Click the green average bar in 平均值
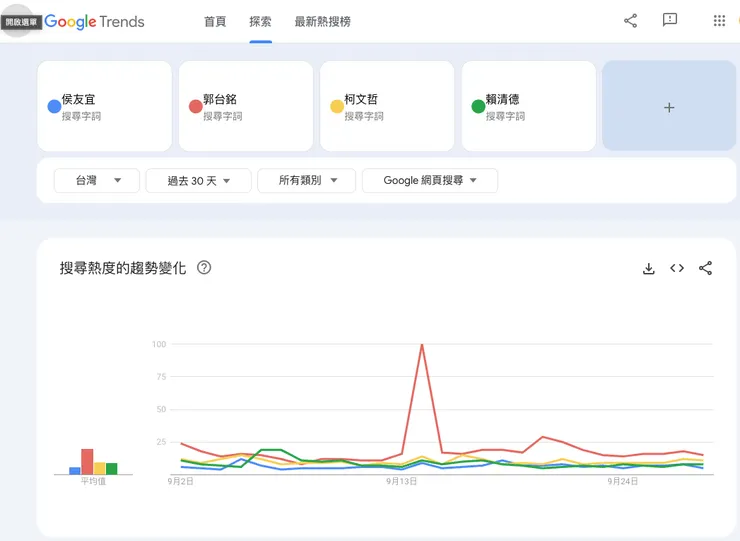 111,469
